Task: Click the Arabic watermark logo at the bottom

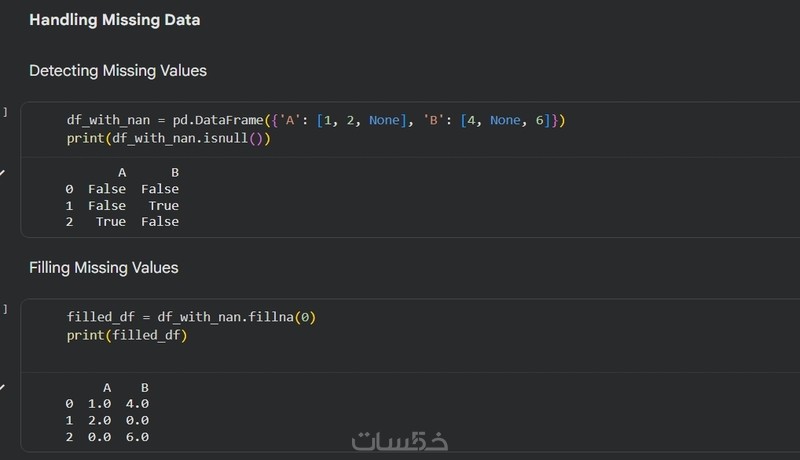Action: tap(400, 439)
